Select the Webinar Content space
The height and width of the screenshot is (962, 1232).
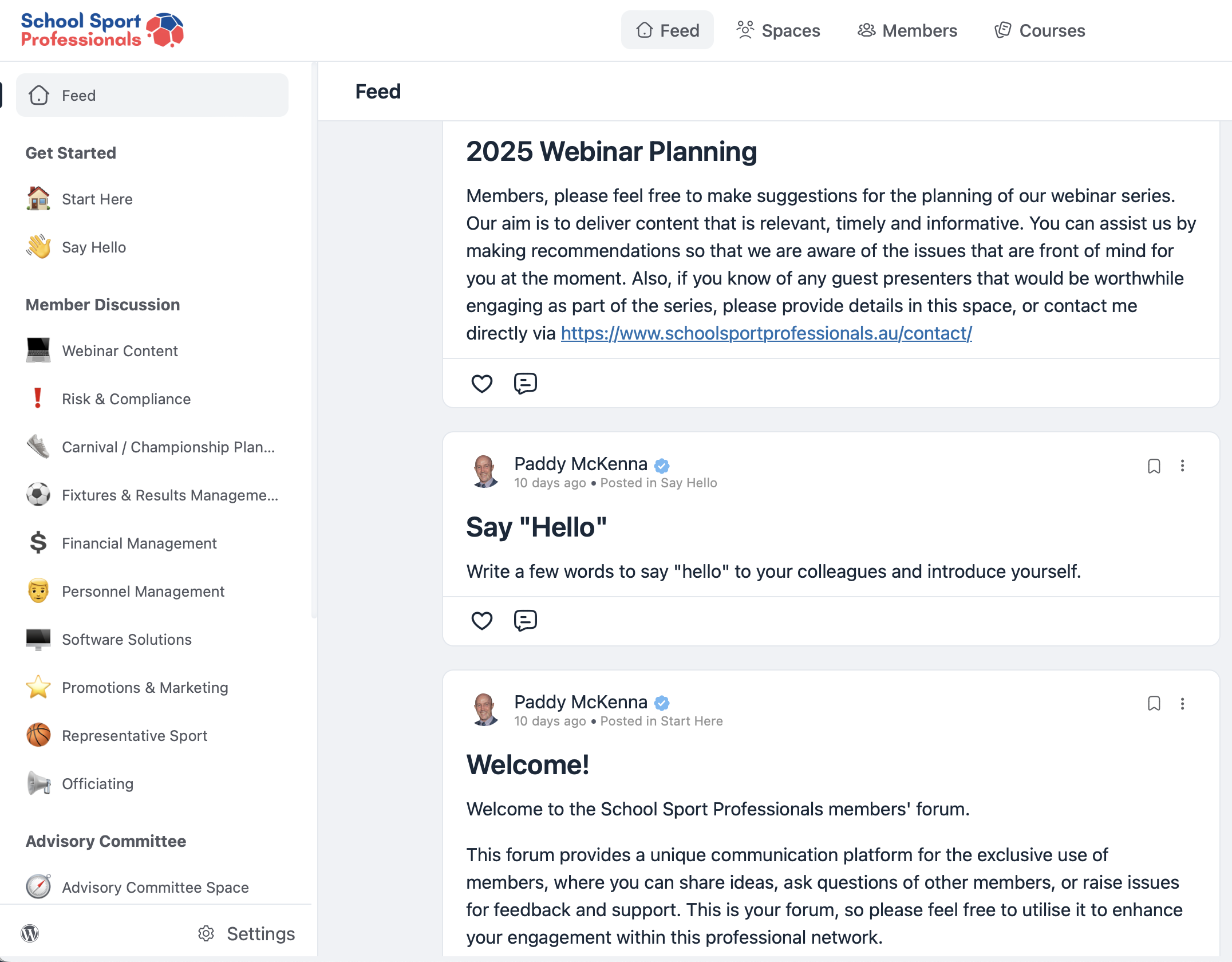click(x=120, y=351)
